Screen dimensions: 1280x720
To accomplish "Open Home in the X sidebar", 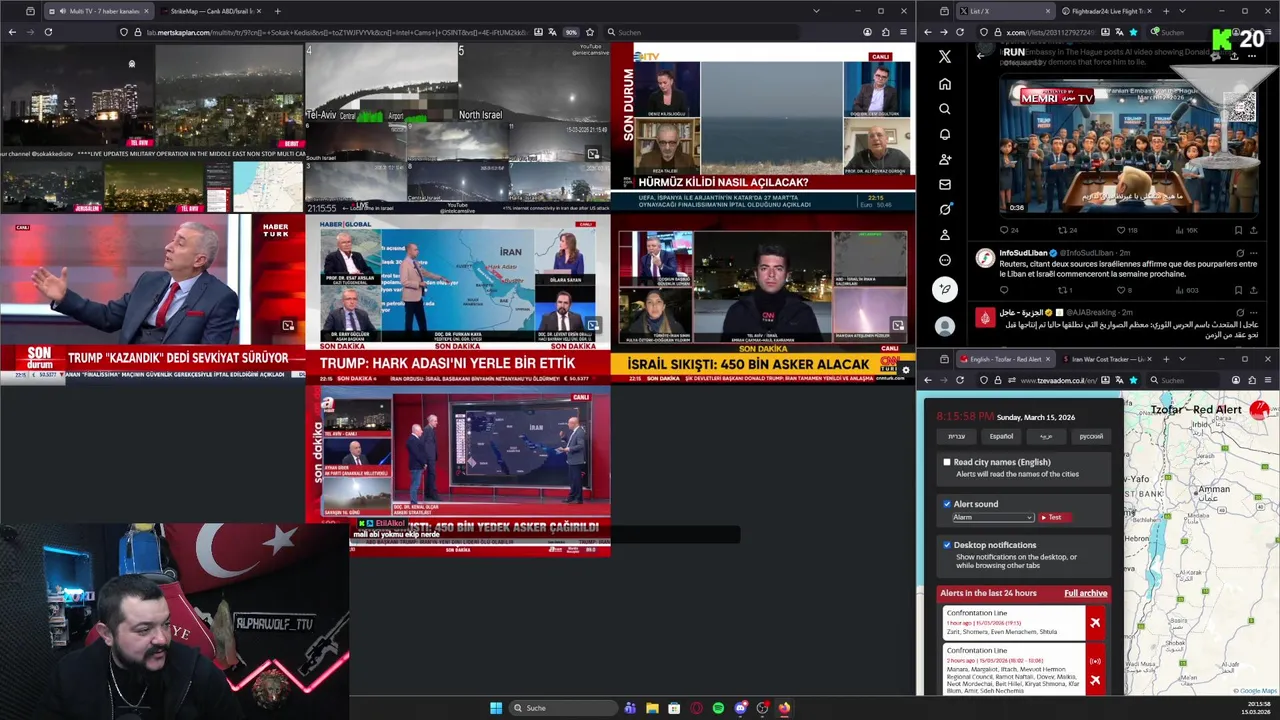I will click(x=944, y=84).
